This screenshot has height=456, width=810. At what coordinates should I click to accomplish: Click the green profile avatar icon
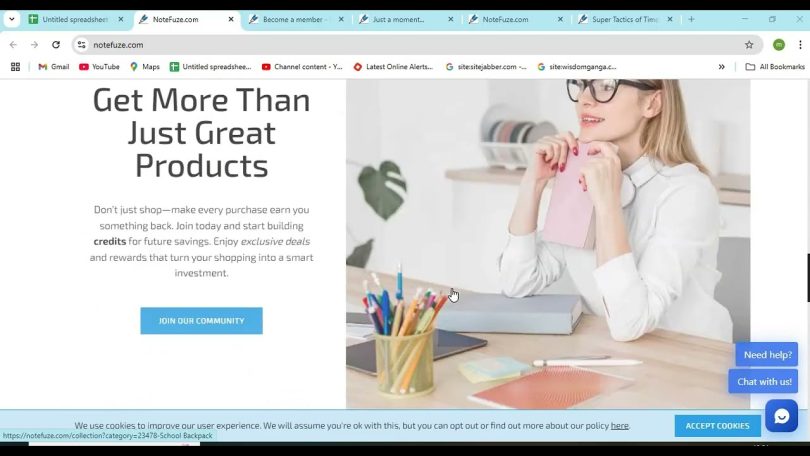point(779,45)
